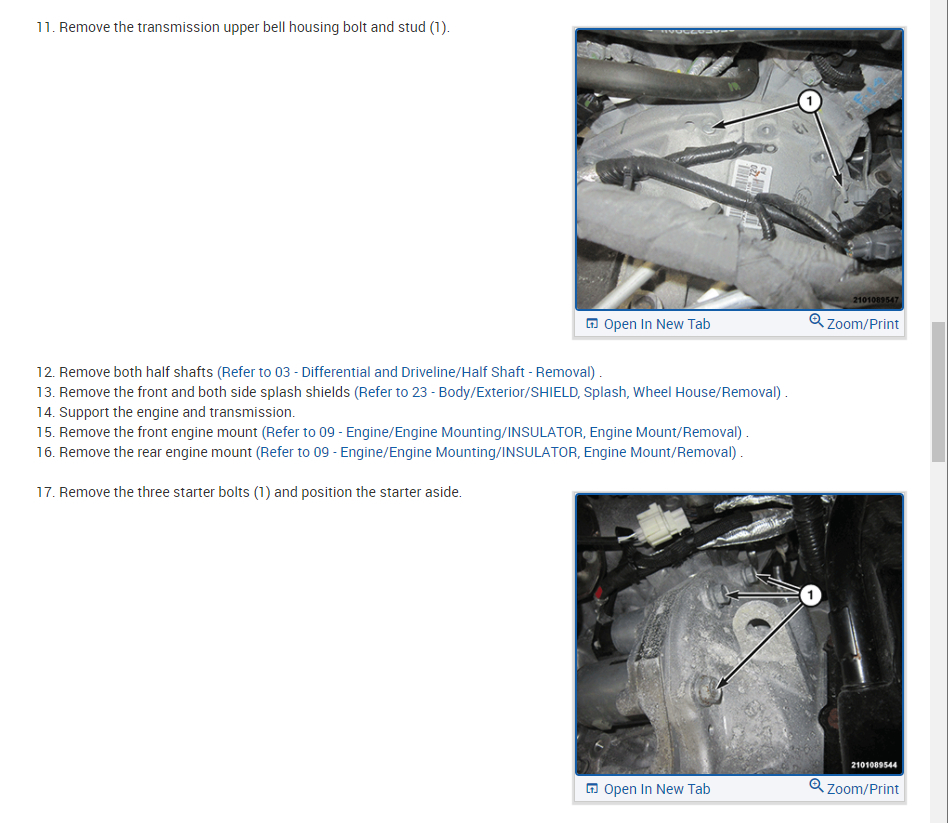Click the magnifier Zoom/Print icon under bell housing photo
This screenshot has height=823, width=948.
click(816, 320)
